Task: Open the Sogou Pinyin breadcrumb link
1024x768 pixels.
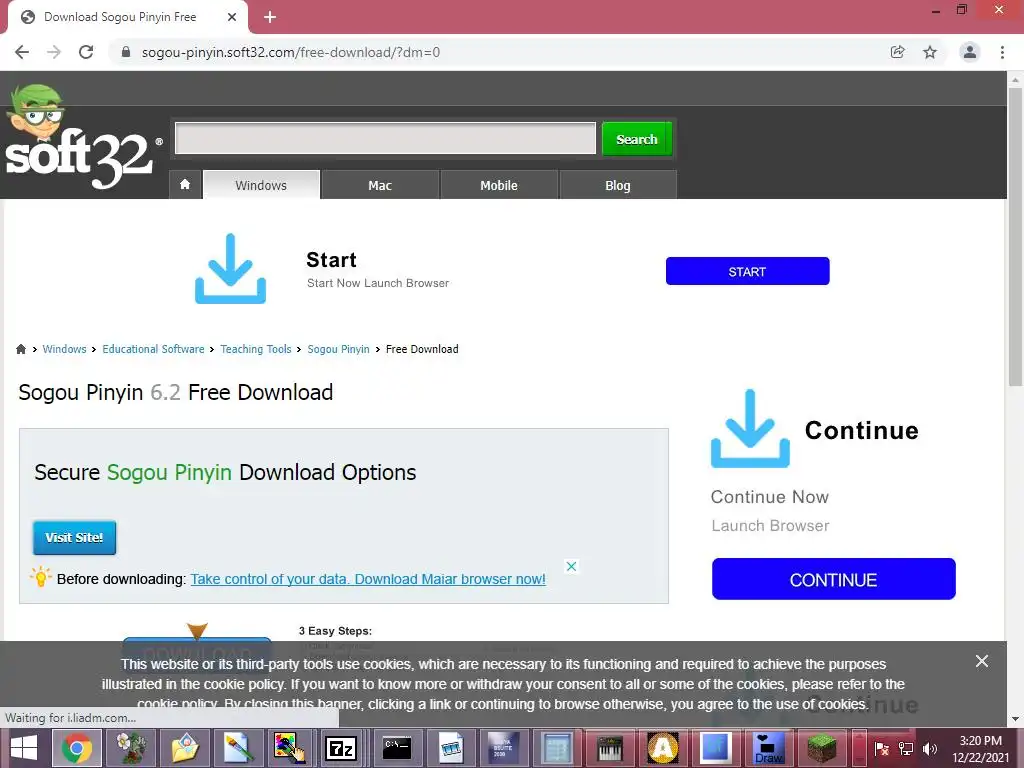Action: 338,349
